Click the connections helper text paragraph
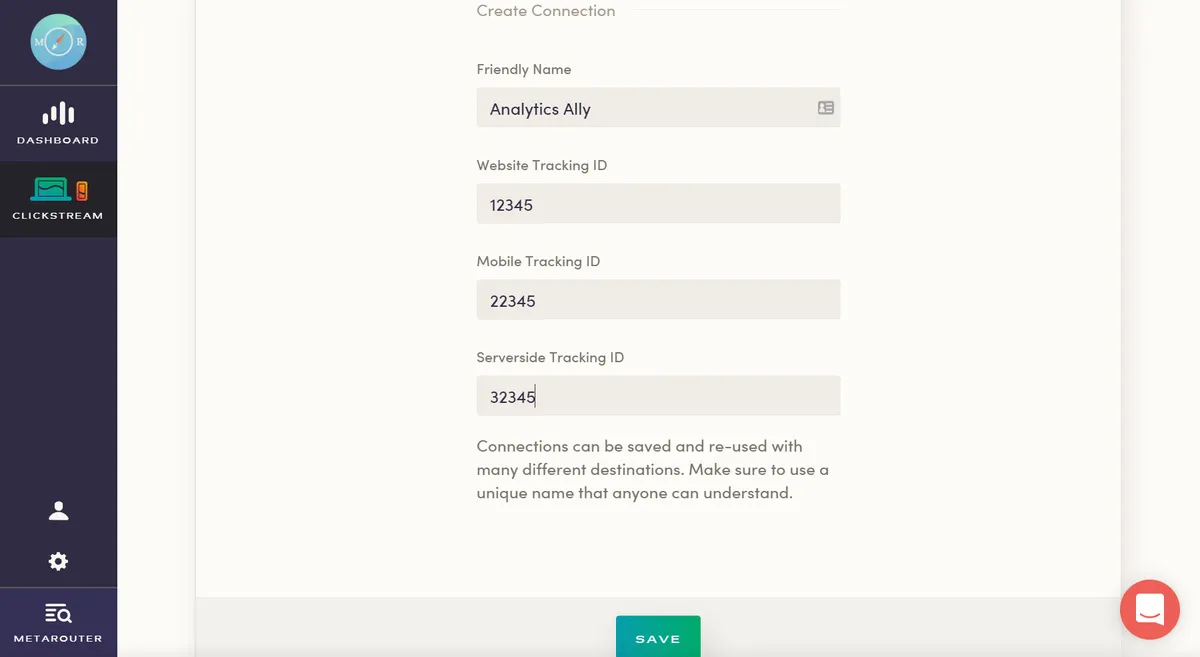The image size is (1200, 657). (653, 469)
